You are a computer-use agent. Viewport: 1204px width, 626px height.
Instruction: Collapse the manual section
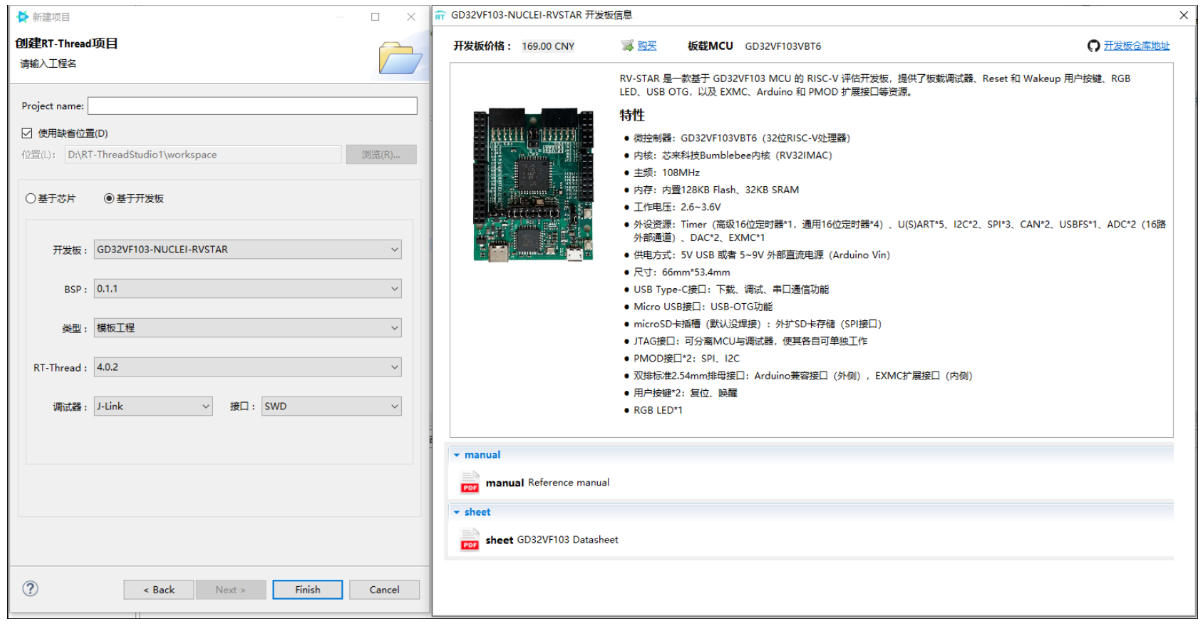tap(457, 455)
